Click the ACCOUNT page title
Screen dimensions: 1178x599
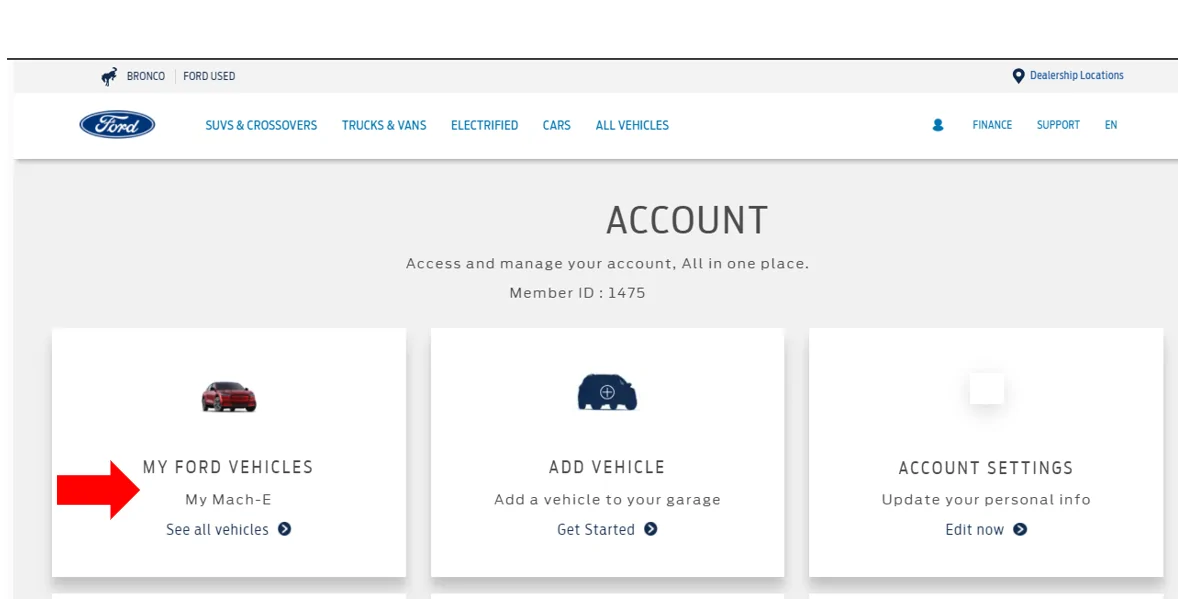coord(687,220)
